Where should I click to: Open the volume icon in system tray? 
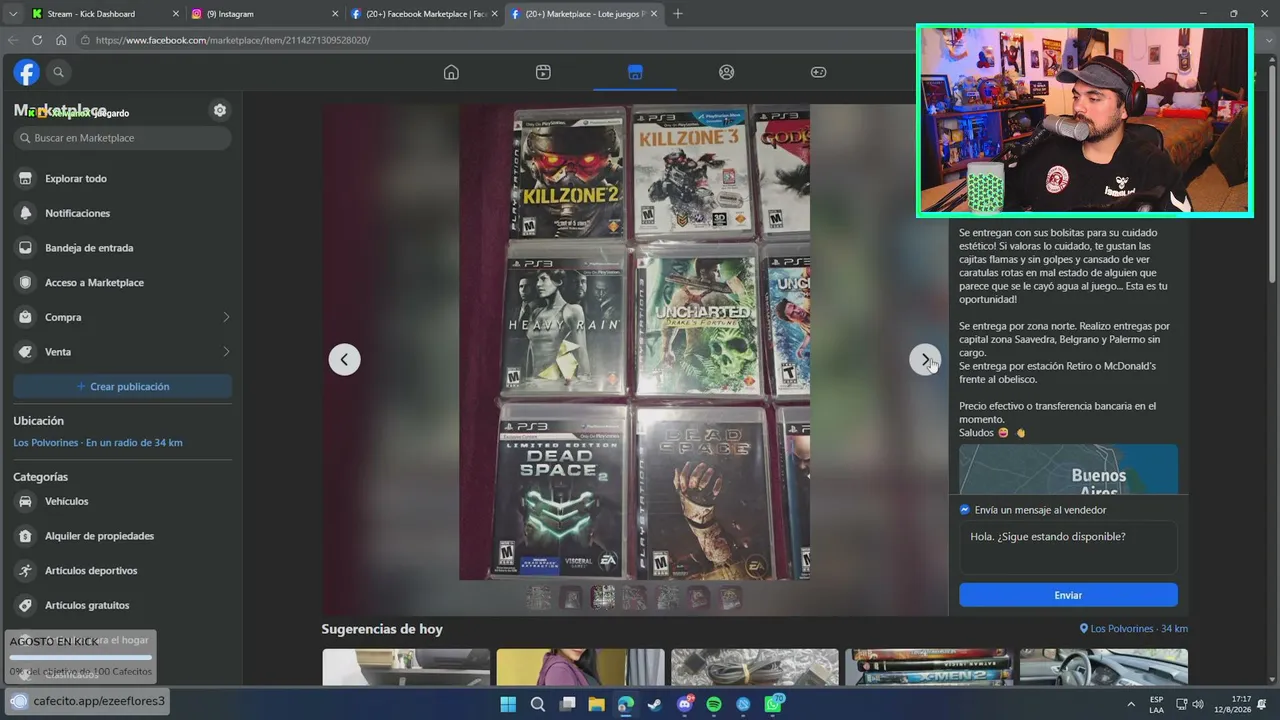[x=1198, y=704]
